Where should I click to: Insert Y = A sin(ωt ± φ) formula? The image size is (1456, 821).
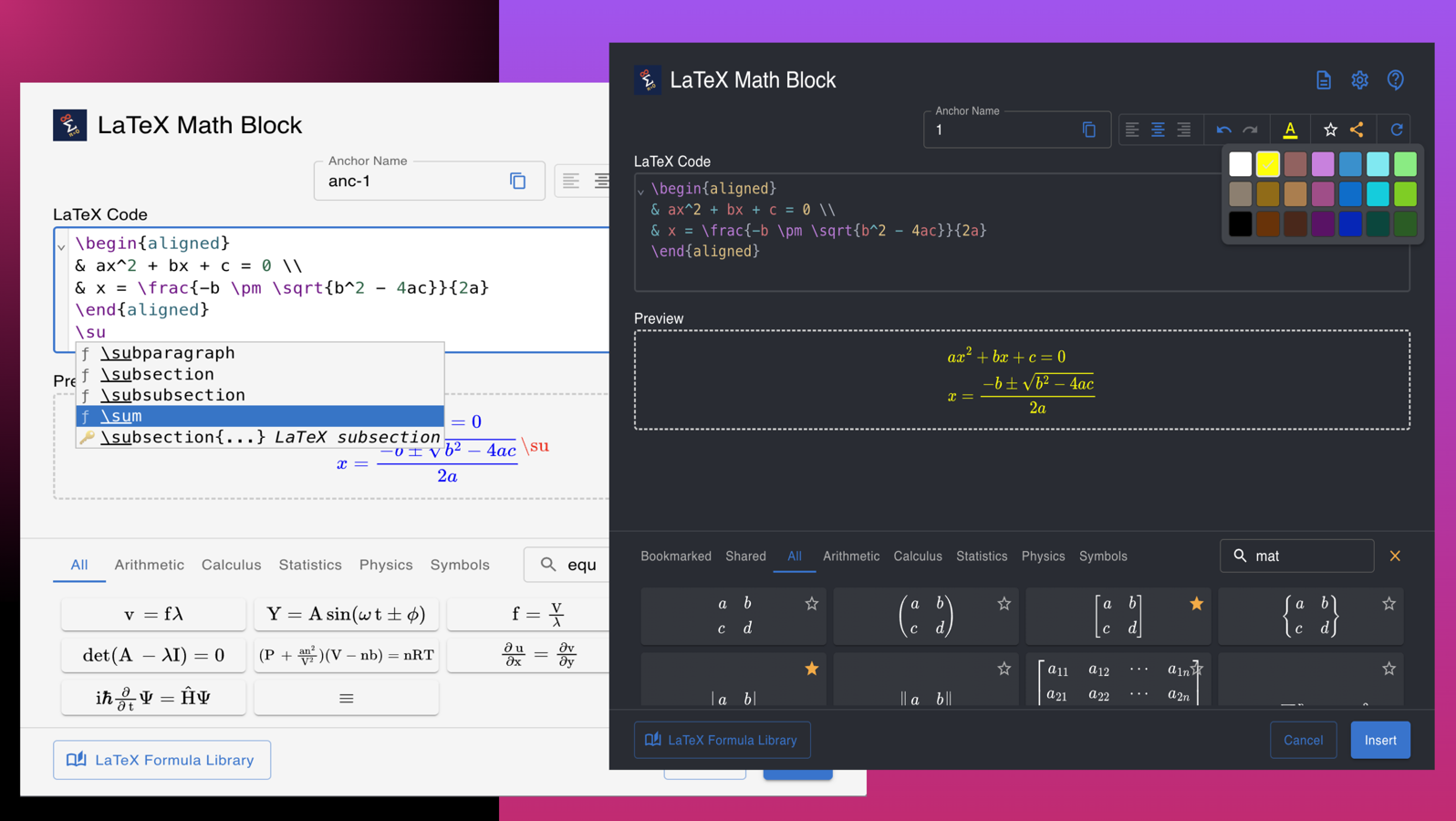[346, 614]
